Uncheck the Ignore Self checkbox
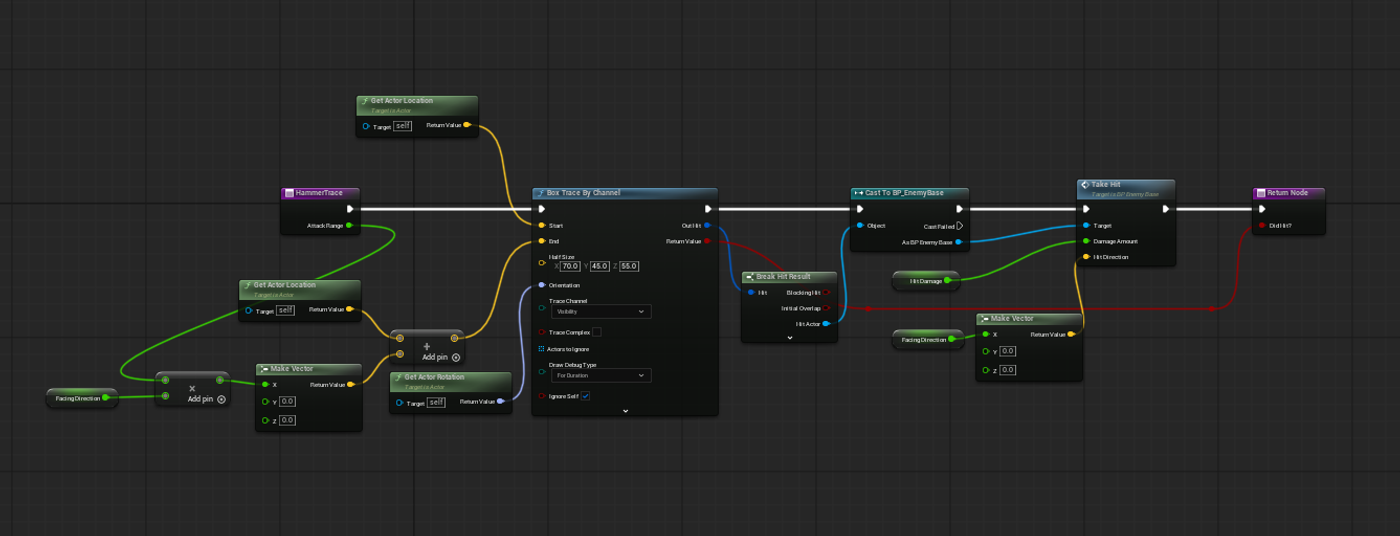Screen dimensions: 1400x536 586,396
